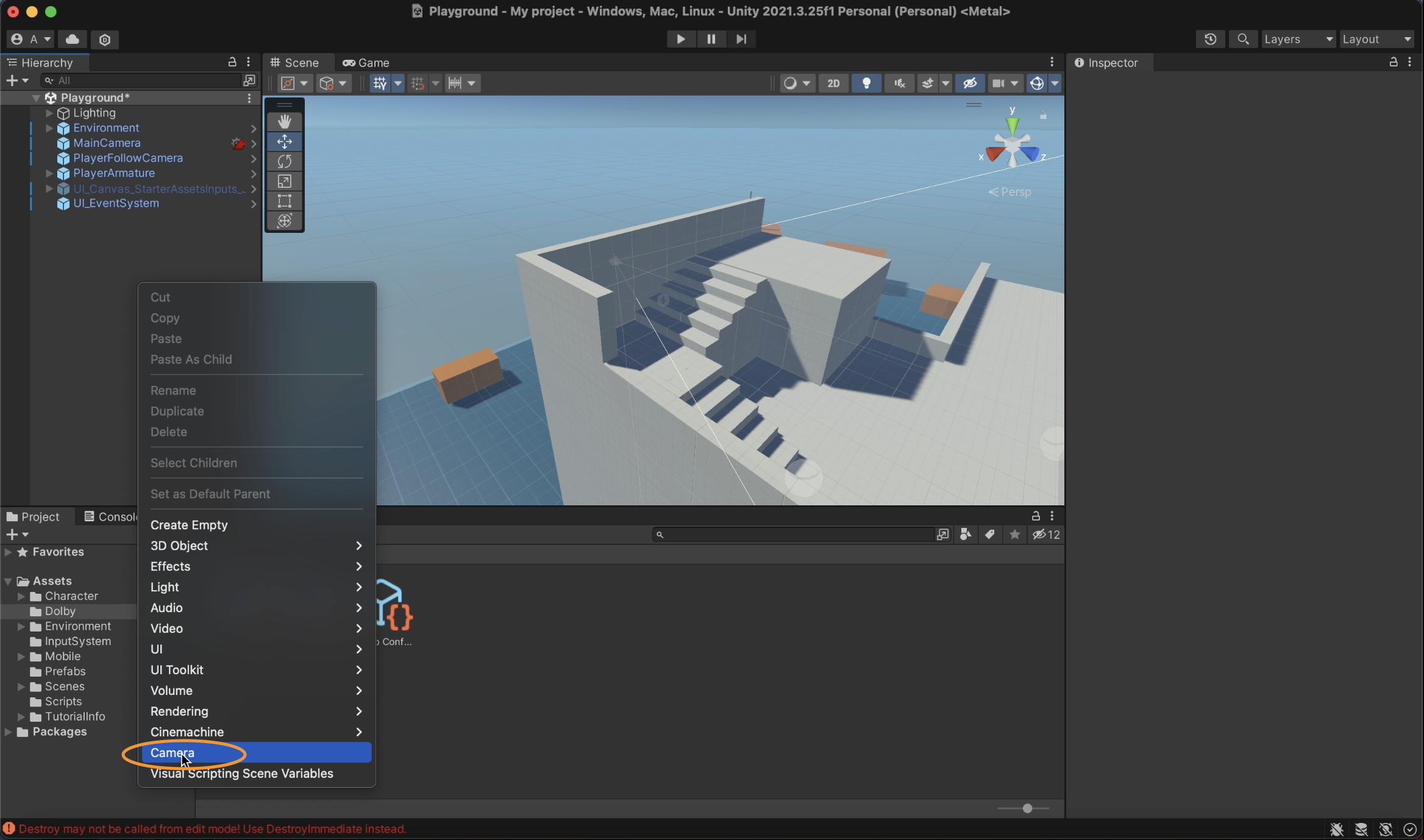Open the Layout dropdown
Image resolution: width=1424 pixels, height=840 pixels.
click(x=1376, y=39)
